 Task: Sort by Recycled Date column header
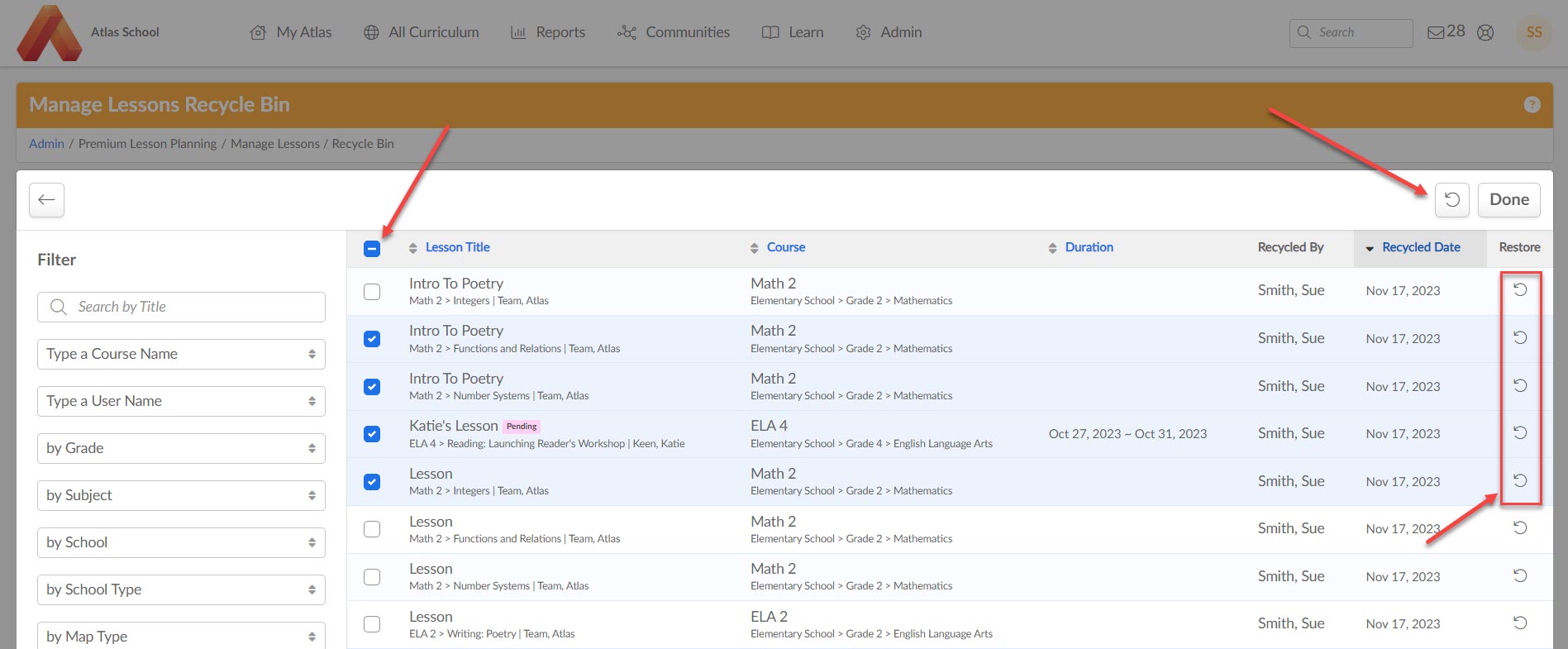coord(1420,247)
